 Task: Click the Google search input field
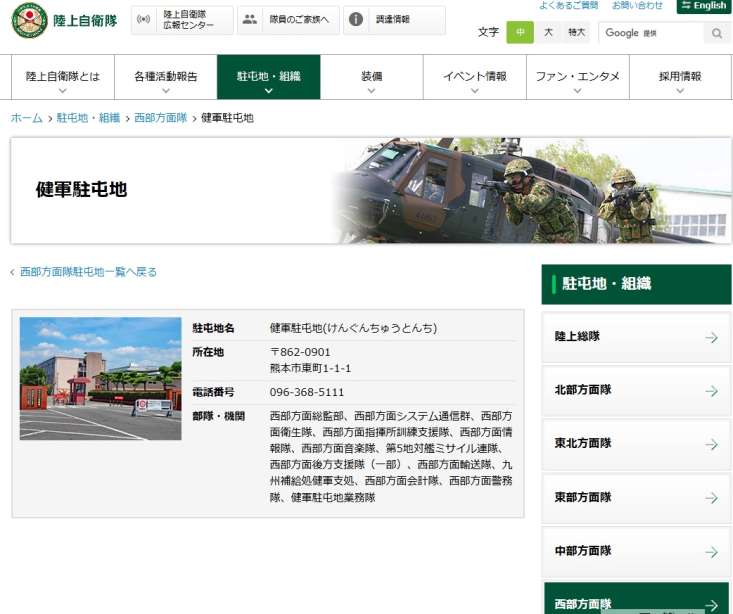650,33
